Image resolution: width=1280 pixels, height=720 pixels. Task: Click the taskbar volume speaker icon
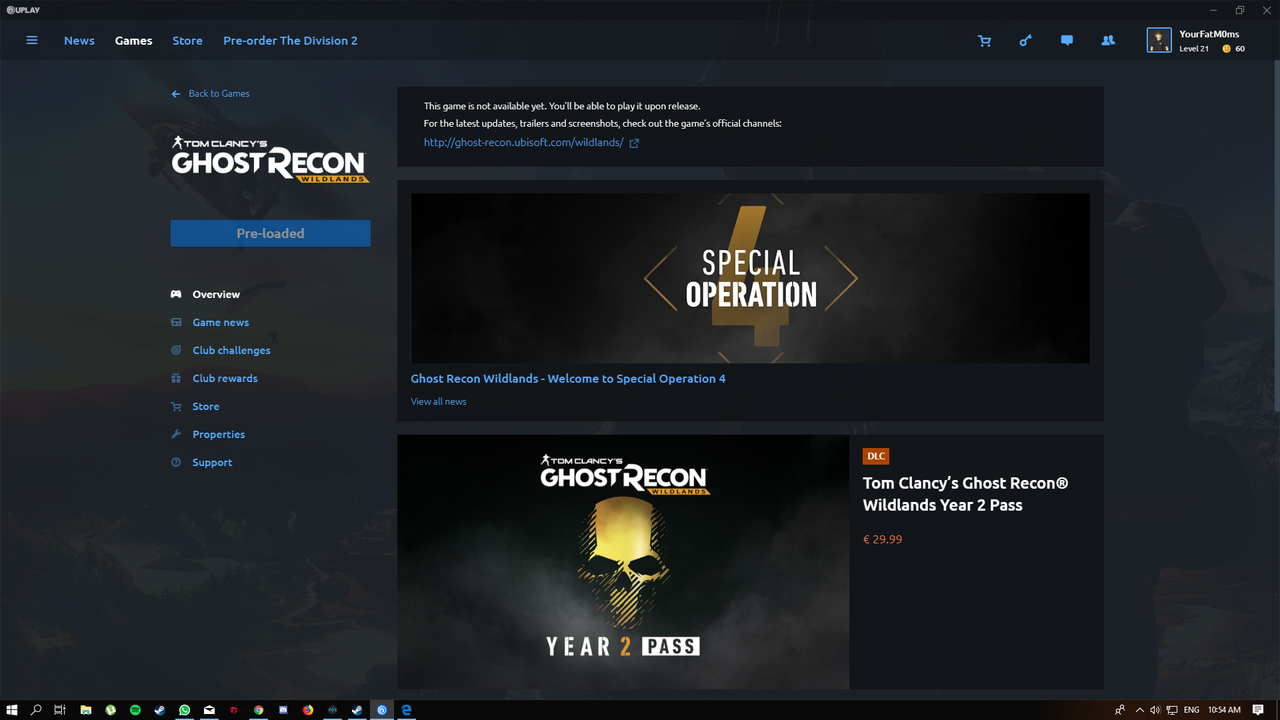pos(1155,710)
